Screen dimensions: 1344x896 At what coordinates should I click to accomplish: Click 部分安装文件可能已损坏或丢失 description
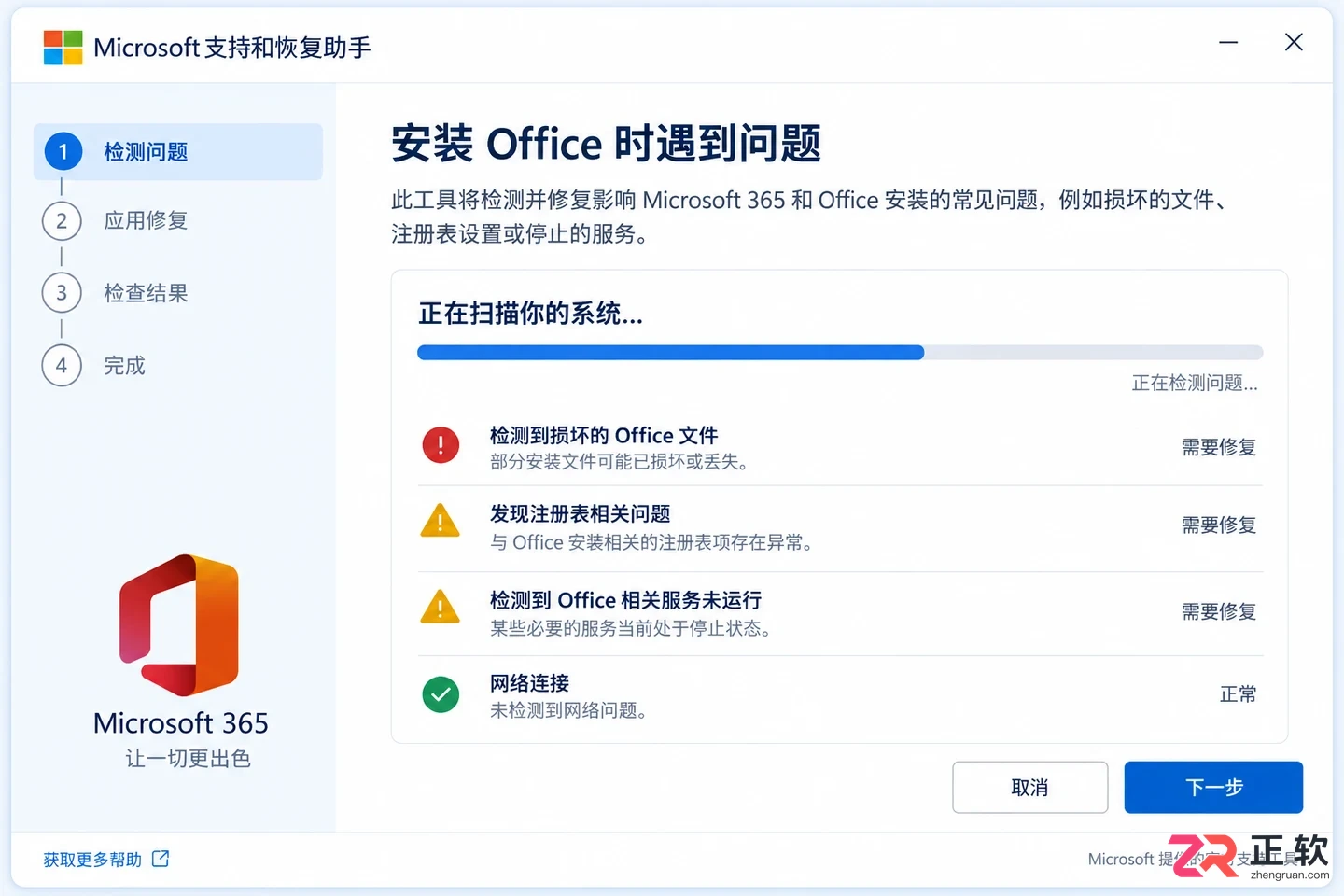click(x=620, y=462)
